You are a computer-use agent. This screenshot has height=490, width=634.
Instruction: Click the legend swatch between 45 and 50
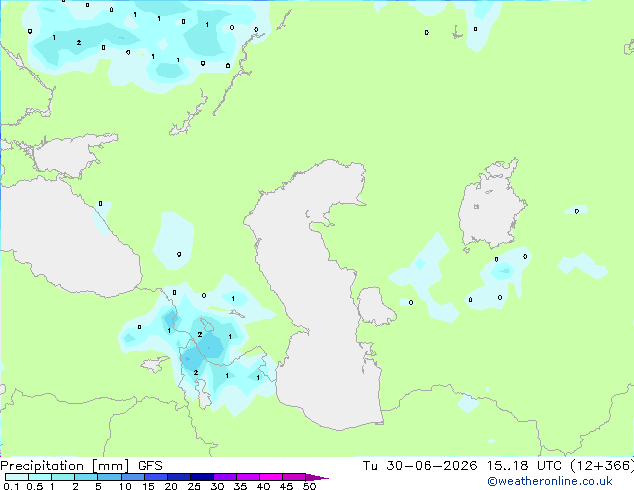click(x=293, y=477)
